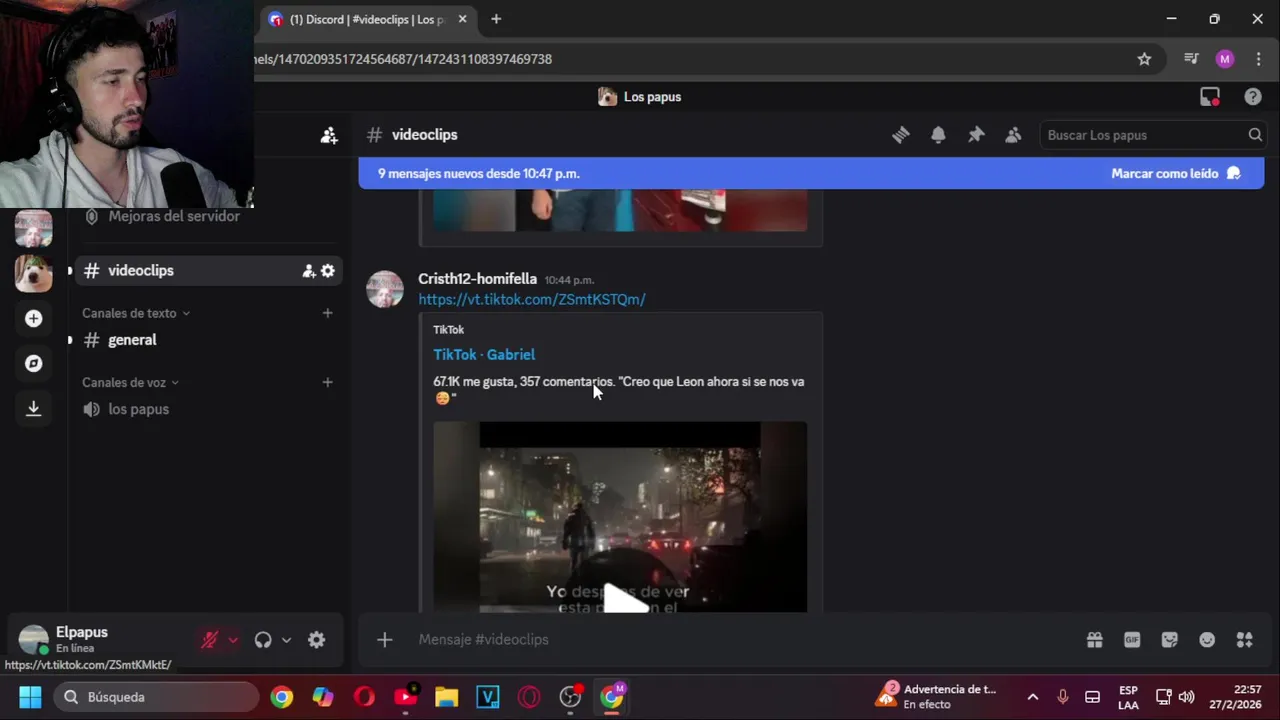Click the Chrome address bar URL
Screen dimensions: 1280x720
[690, 59]
